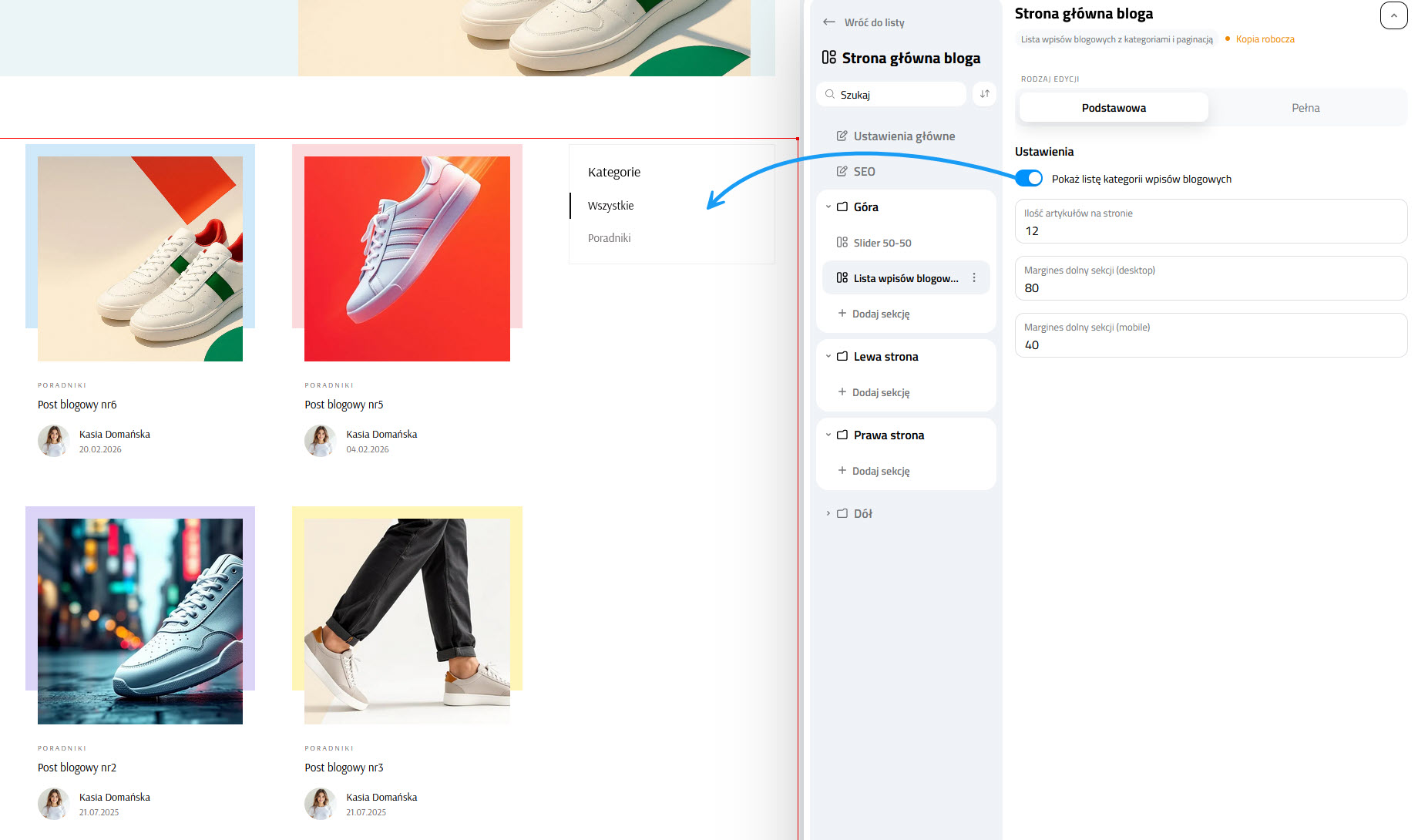Image resolution: width=1418 pixels, height=840 pixels.
Task: Click the Strona główna bloga grid icon
Action: click(x=829, y=58)
